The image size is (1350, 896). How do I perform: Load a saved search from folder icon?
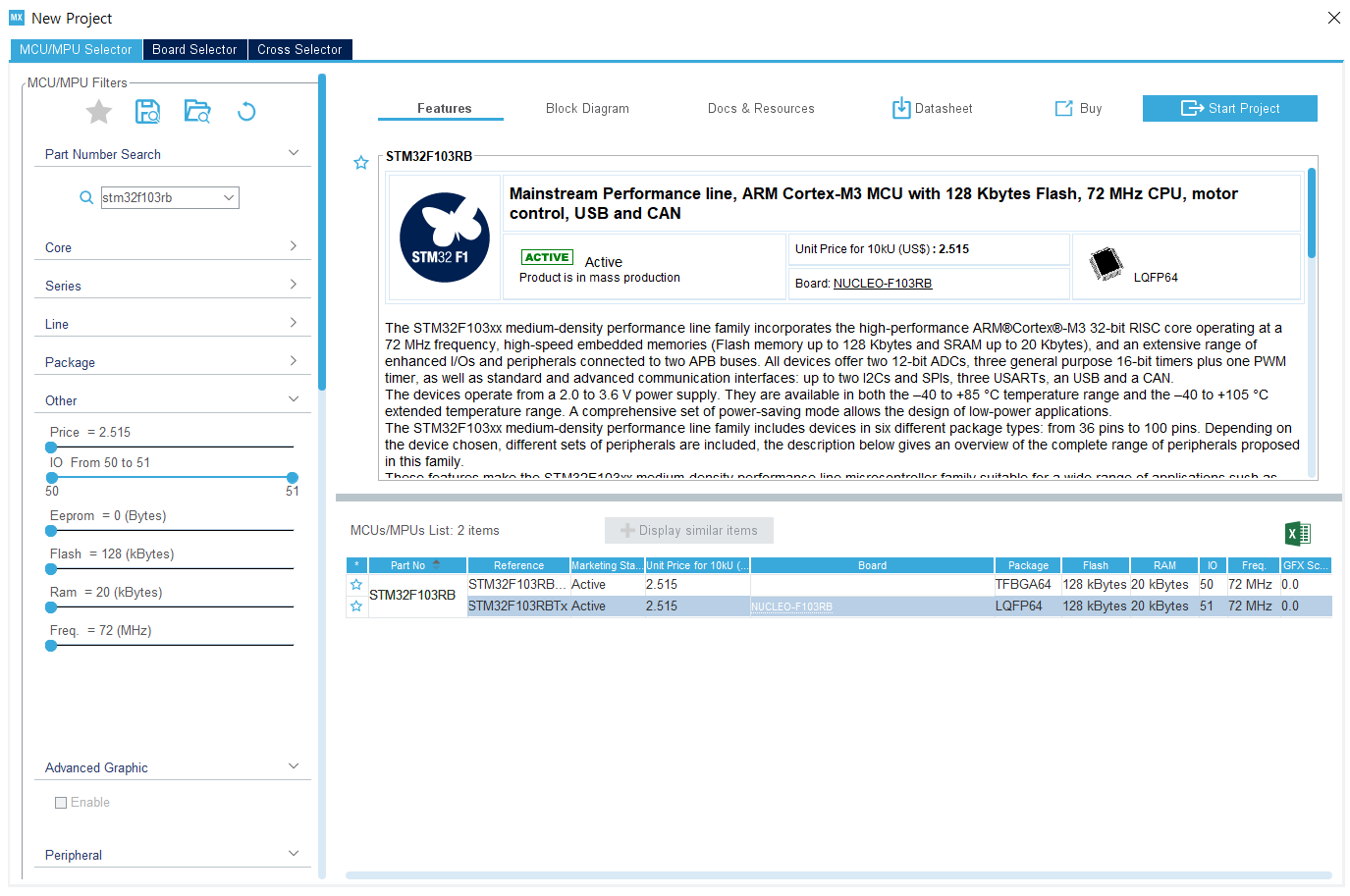pos(197,112)
